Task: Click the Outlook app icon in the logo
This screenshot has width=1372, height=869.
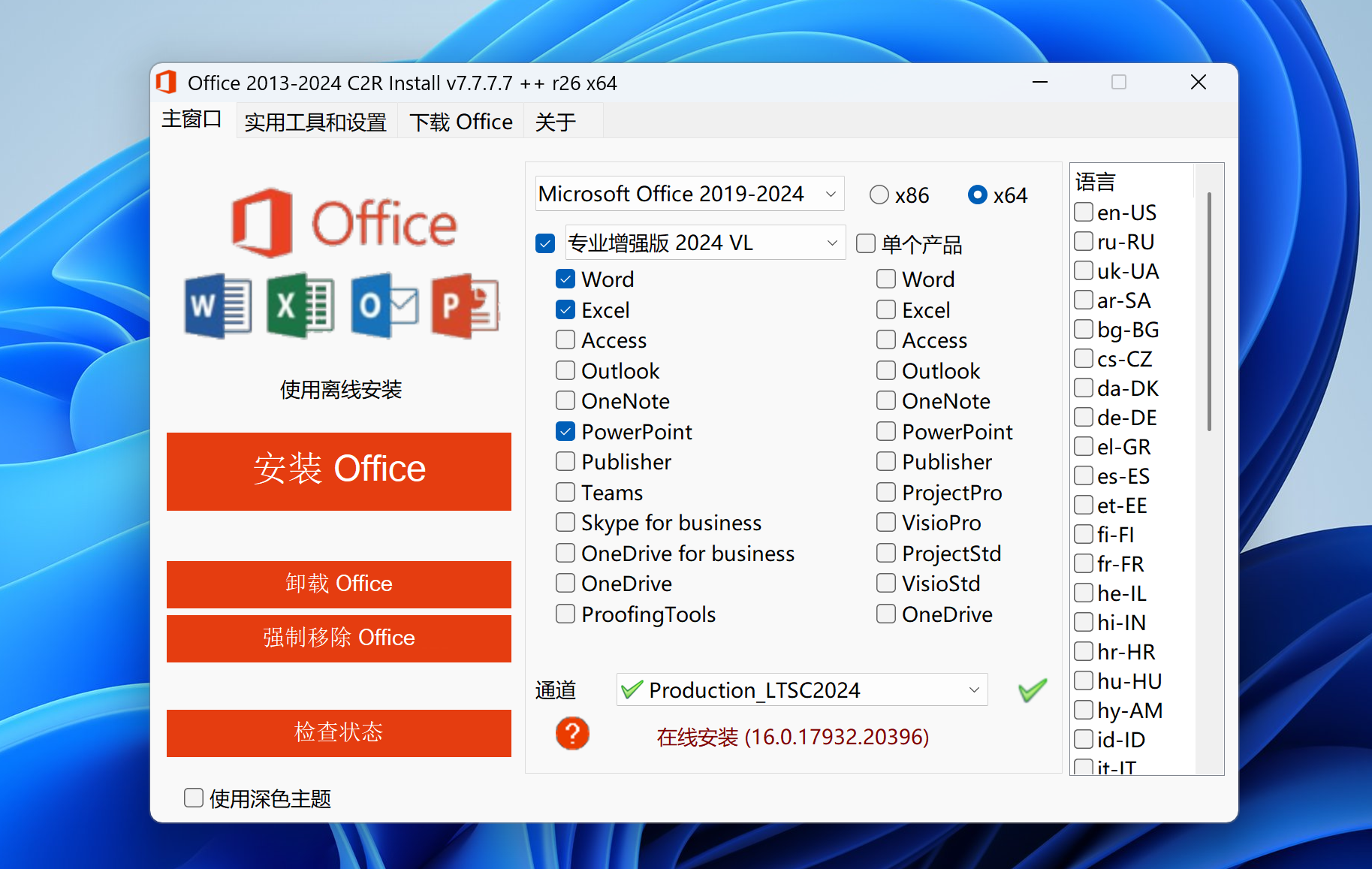Action: (x=384, y=306)
